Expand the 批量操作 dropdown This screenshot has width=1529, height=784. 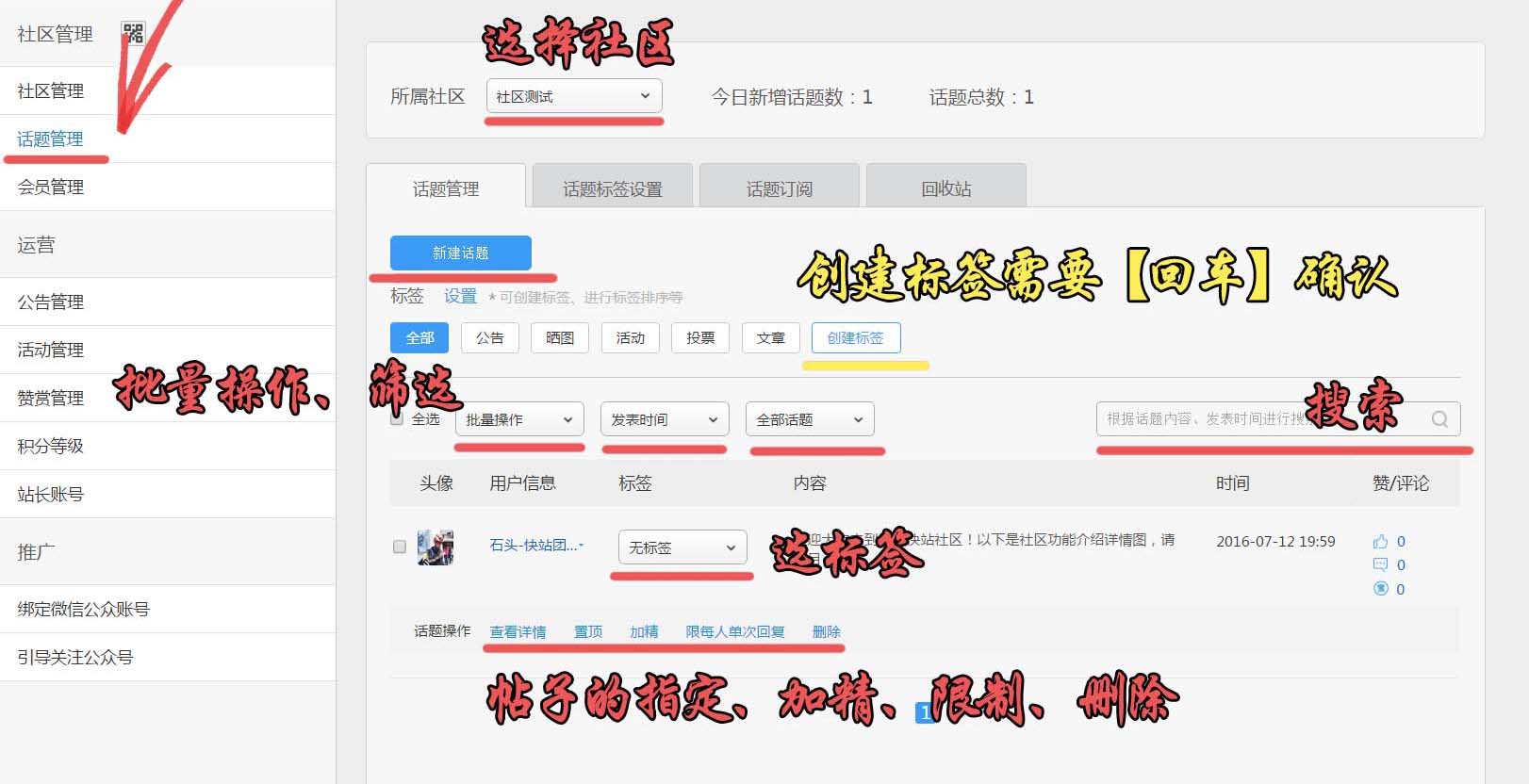[519, 419]
